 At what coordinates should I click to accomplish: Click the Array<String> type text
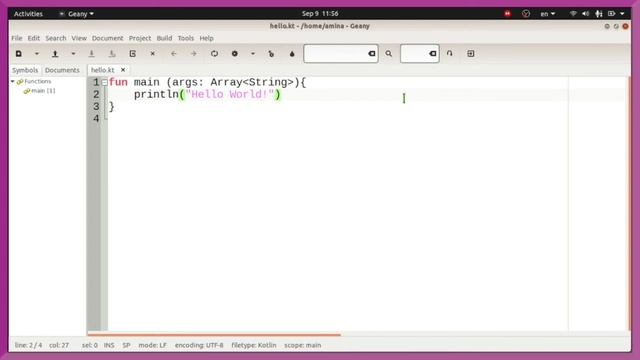(252, 82)
